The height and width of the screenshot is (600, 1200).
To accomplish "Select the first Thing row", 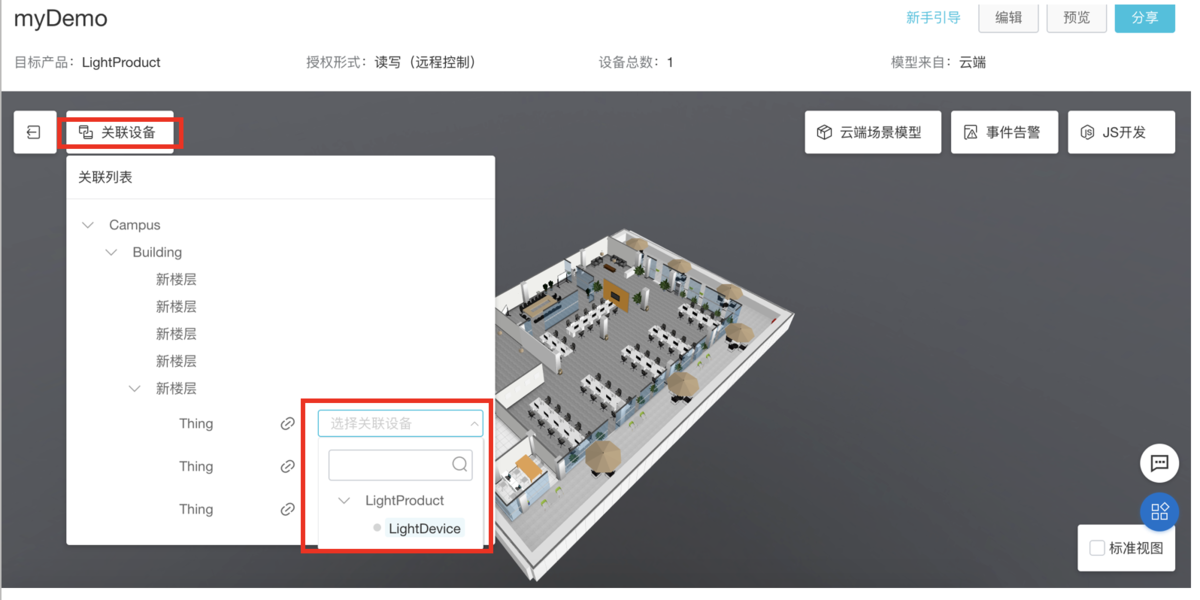I will pyautogui.click(x=196, y=424).
